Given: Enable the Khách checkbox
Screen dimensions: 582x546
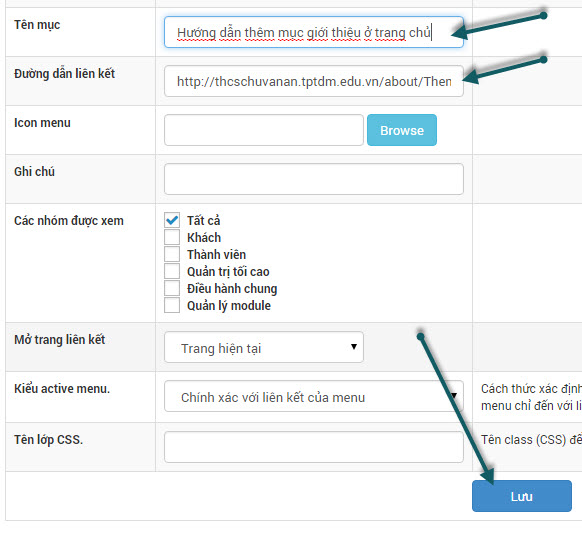Looking at the screenshot, I should click(x=172, y=237).
